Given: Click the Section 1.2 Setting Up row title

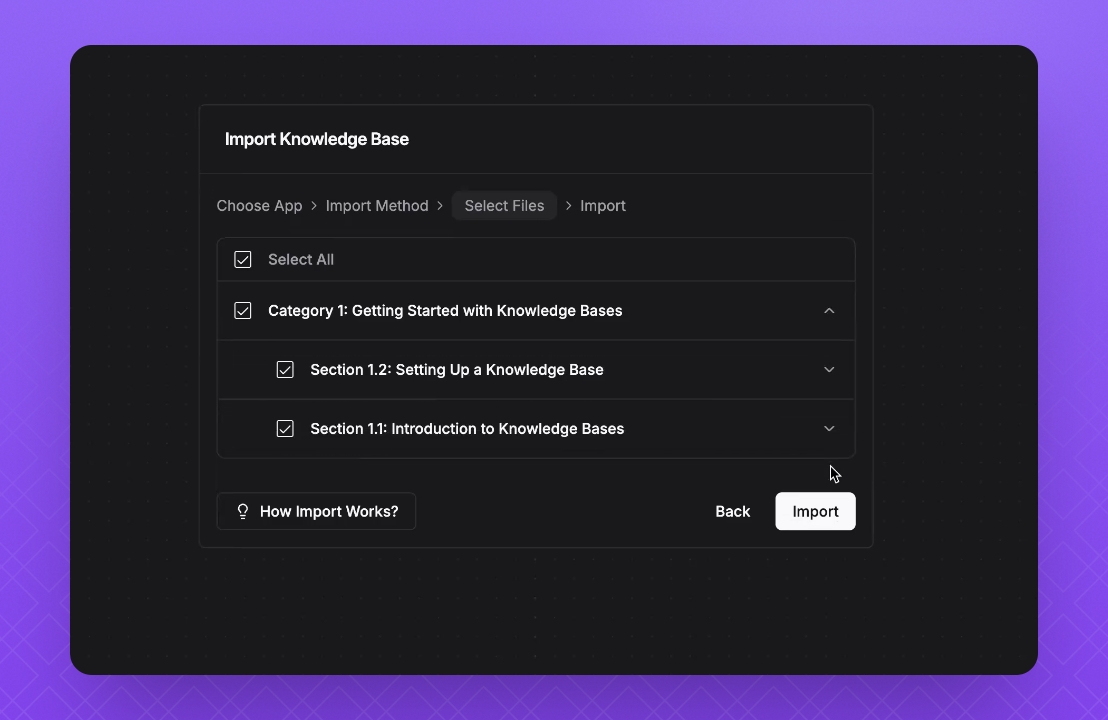Looking at the screenshot, I should coord(456,370).
